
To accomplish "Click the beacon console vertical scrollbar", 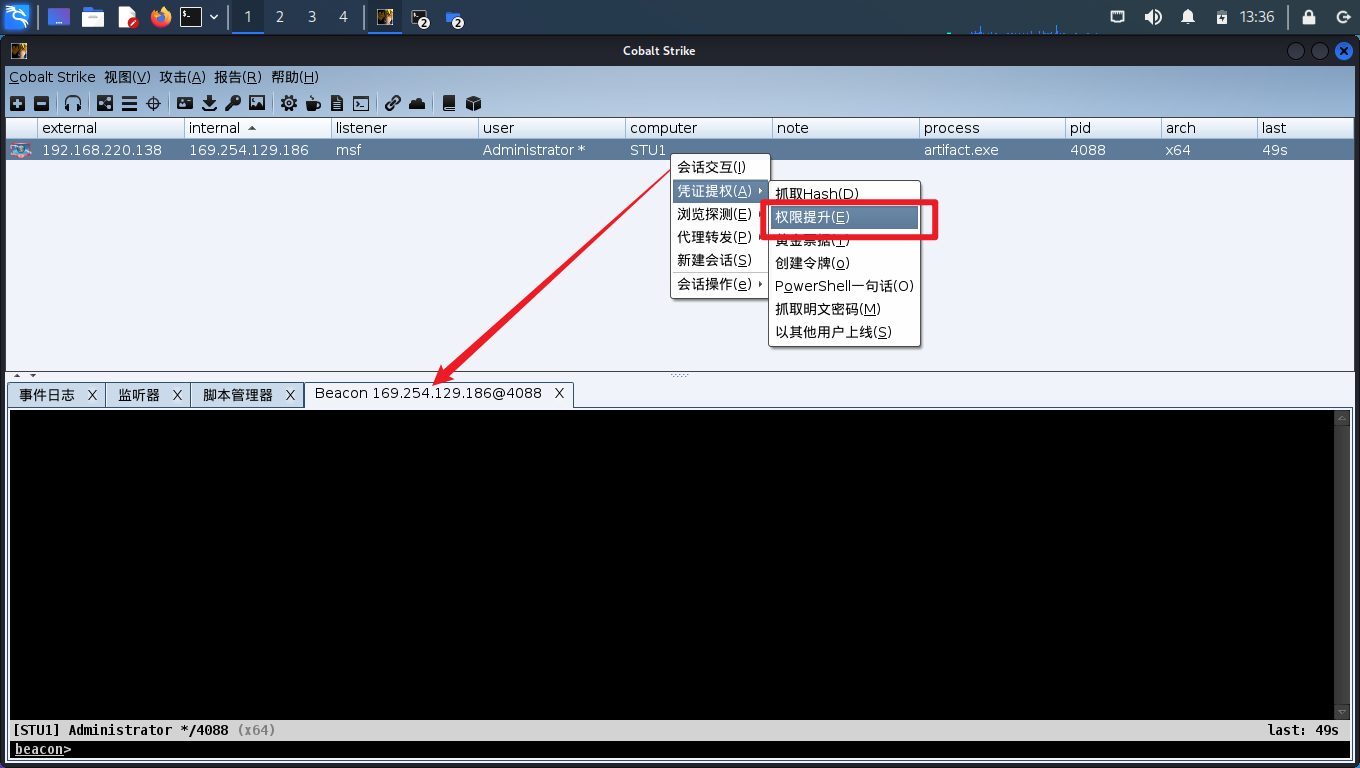I will (1342, 565).
